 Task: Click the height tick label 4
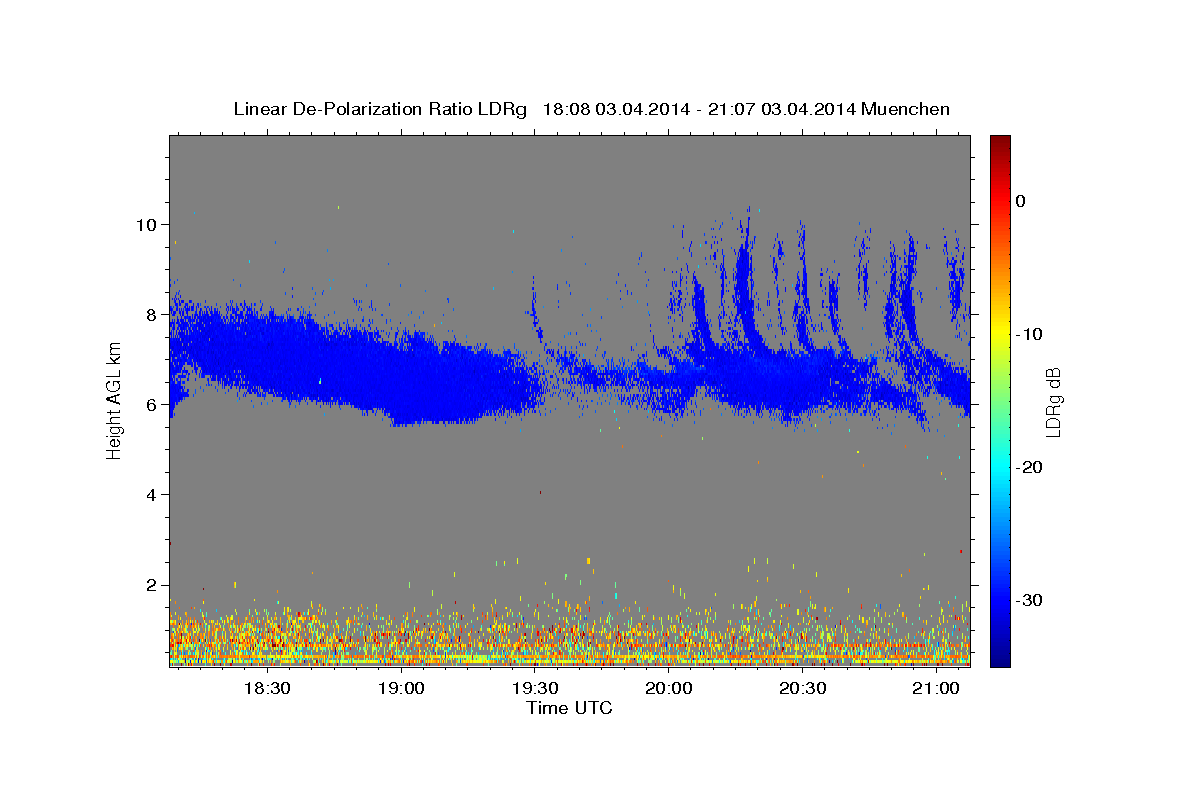coord(150,494)
